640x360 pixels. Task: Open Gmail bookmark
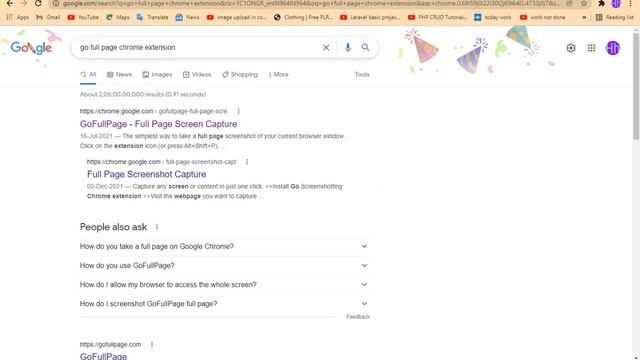(x=48, y=17)
